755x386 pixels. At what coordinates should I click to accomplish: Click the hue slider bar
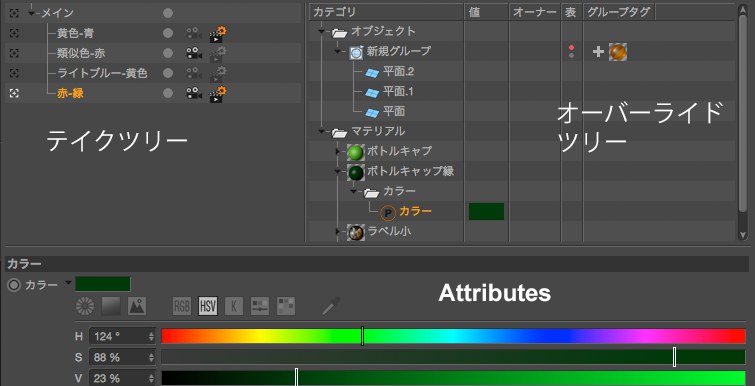[x=453, y=336]
